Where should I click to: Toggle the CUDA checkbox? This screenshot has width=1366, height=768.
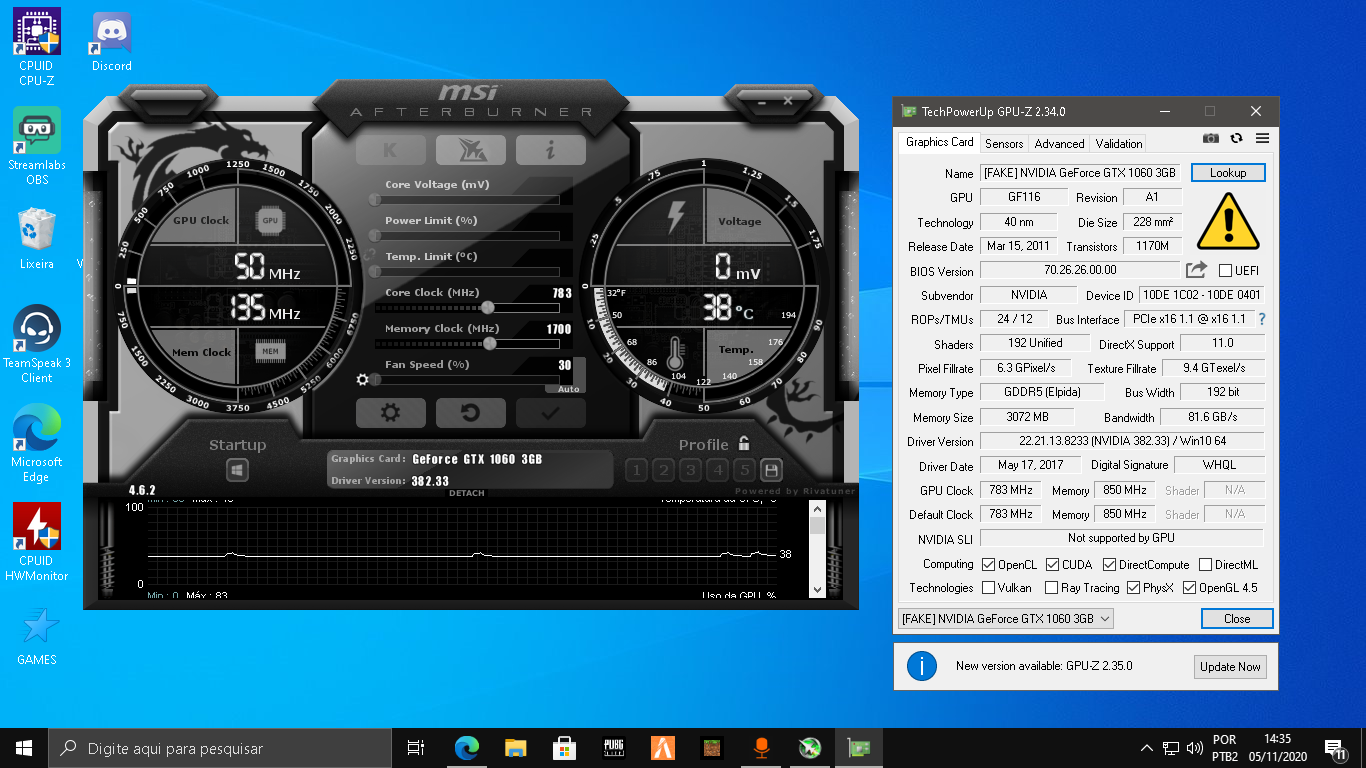click(x=1052, y=565)
